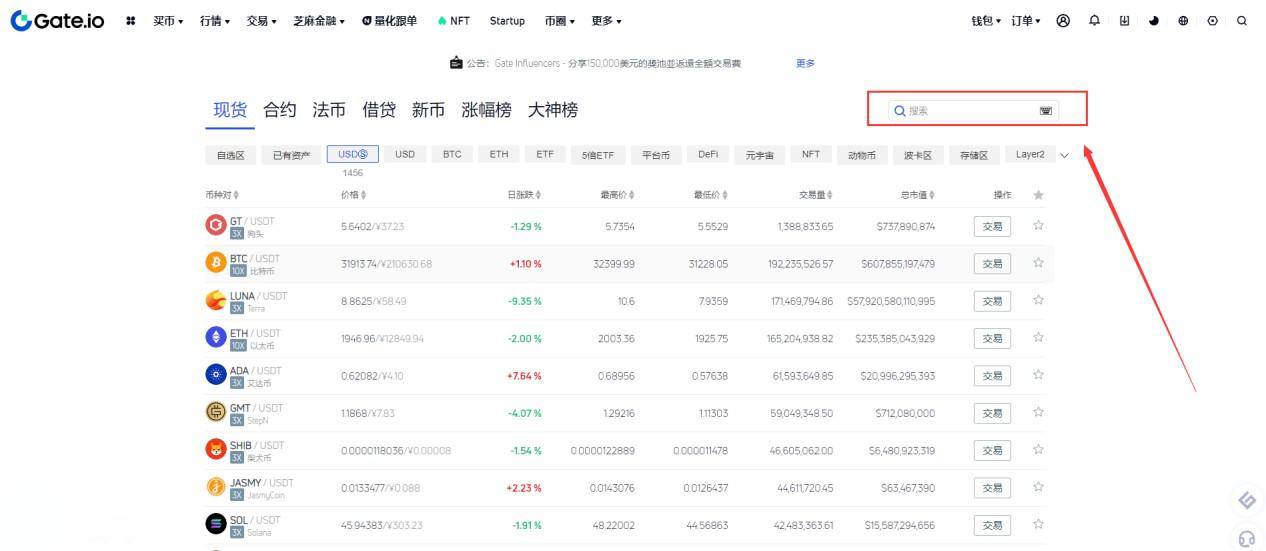The height and width of the screenshot is (551, 1266).
Task: Click 交易 button for BTC/USDT
Action: click(x=992, y=263)
